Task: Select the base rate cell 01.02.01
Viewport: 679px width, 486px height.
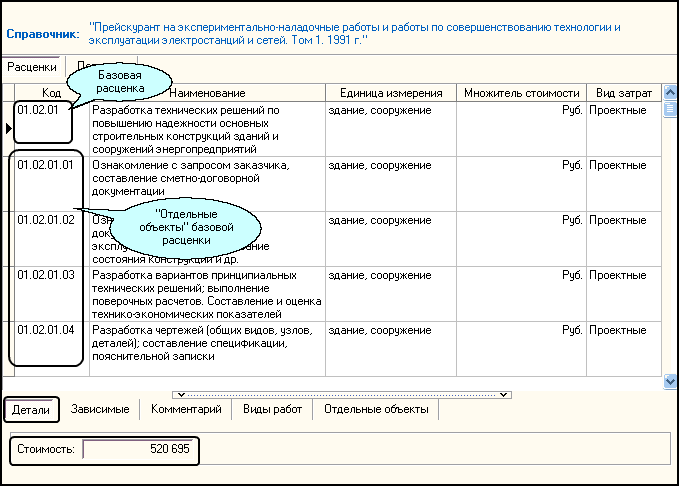Action: (x=38, y=109)
